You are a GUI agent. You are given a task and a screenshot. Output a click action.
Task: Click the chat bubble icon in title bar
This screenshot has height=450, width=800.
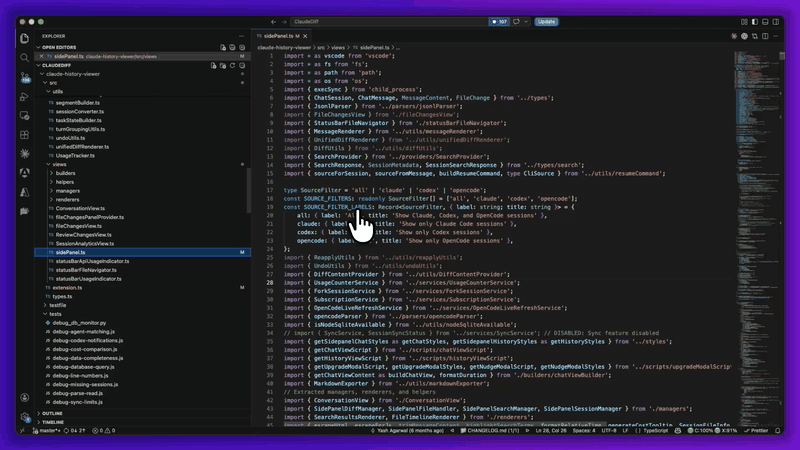(x=516, y=21)
